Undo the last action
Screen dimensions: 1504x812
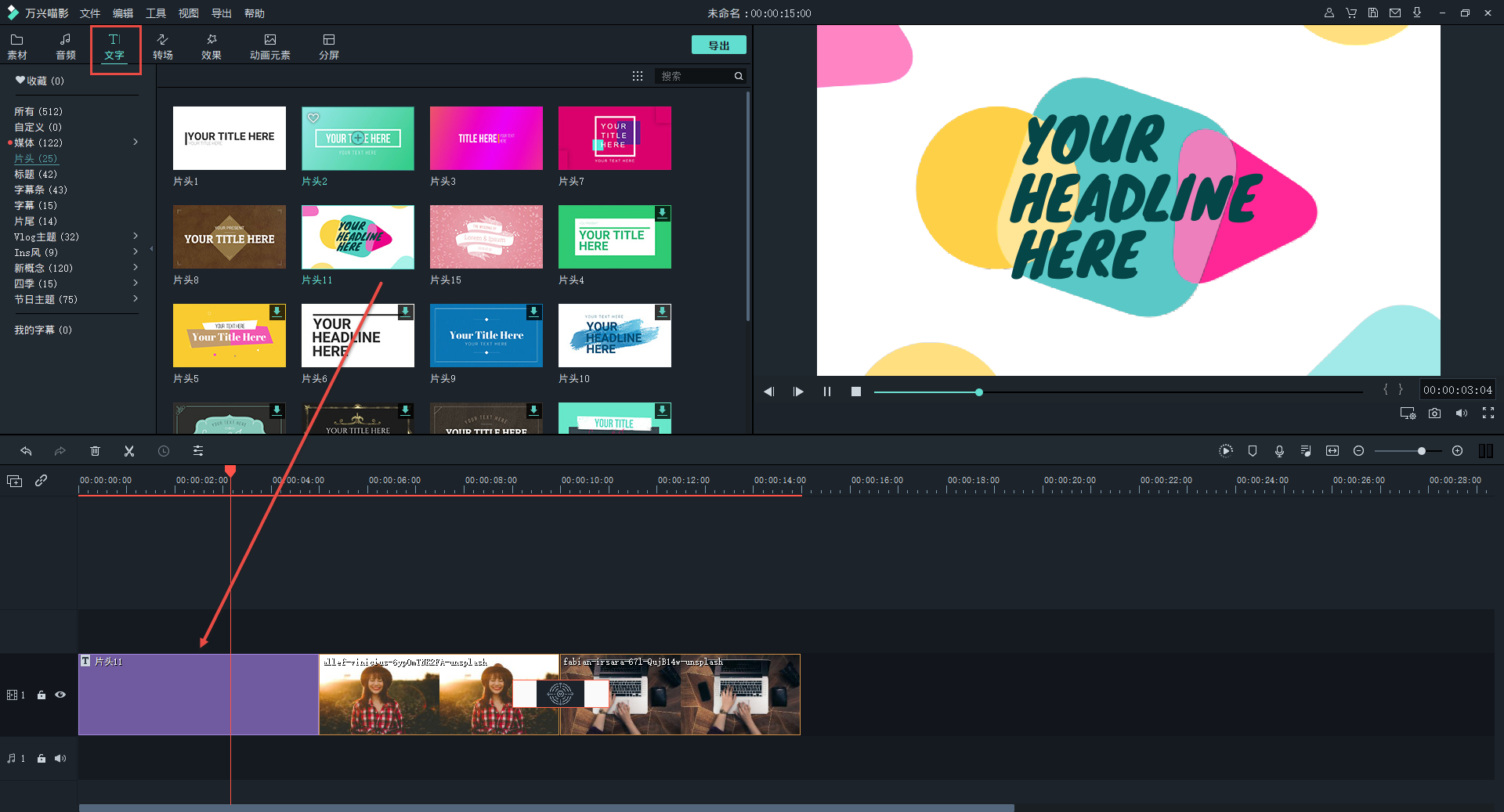pyautogui.click(x=26, y=451)
